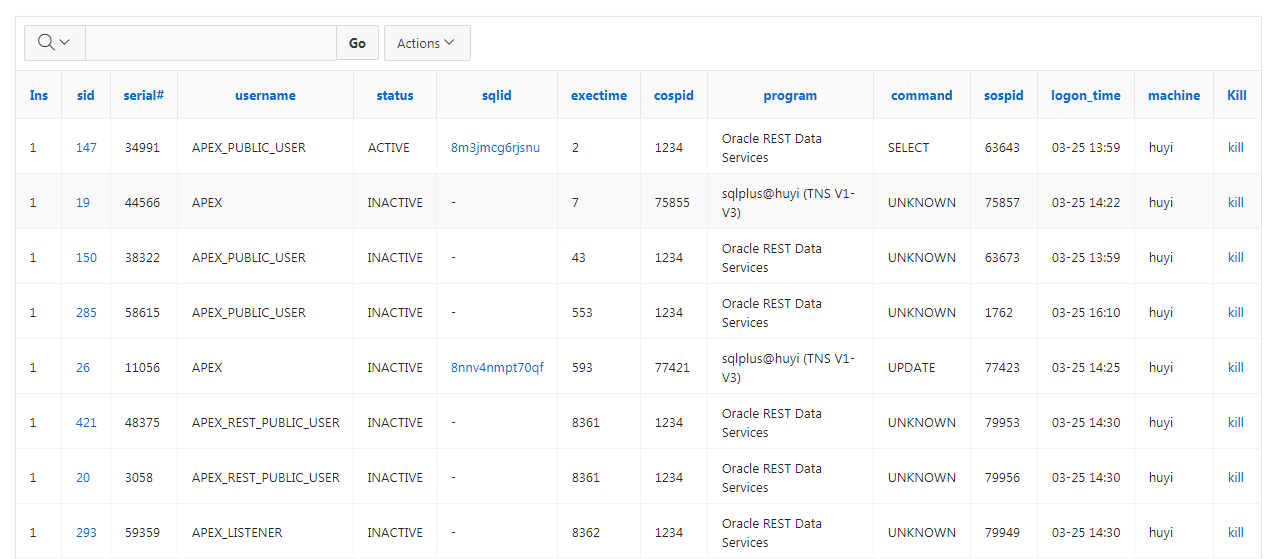Open sqlid 8nnv4nmpt70qf link

[x=497, y=368]
